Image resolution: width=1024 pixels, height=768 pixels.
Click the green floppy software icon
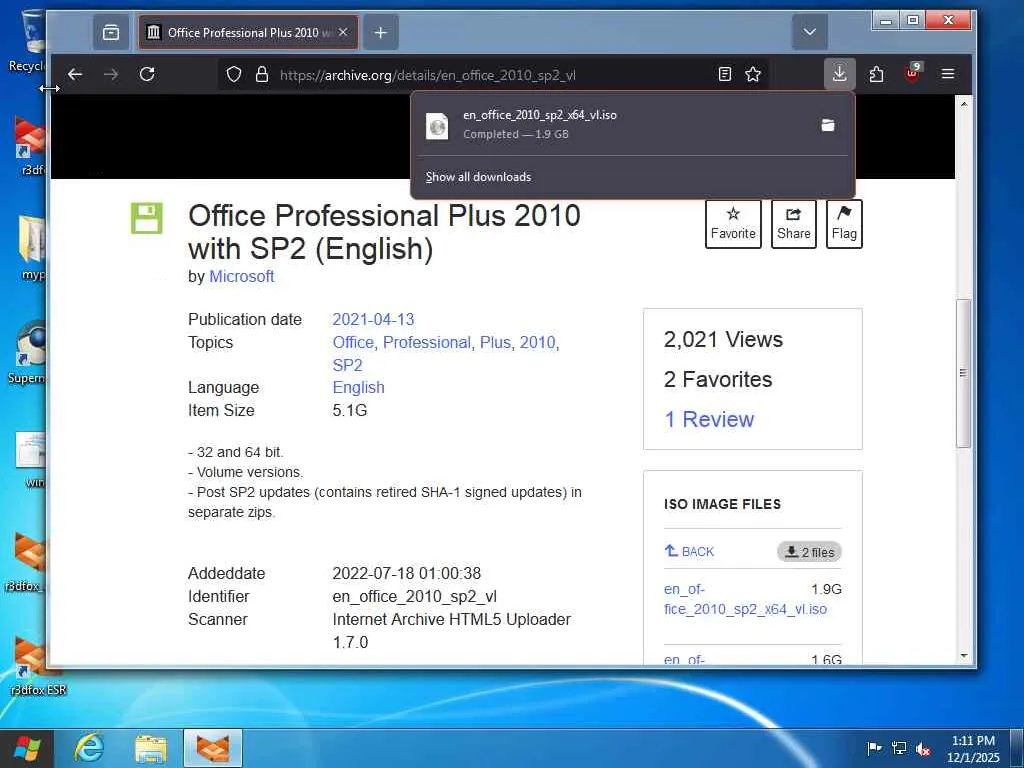[x=146, y=218]
